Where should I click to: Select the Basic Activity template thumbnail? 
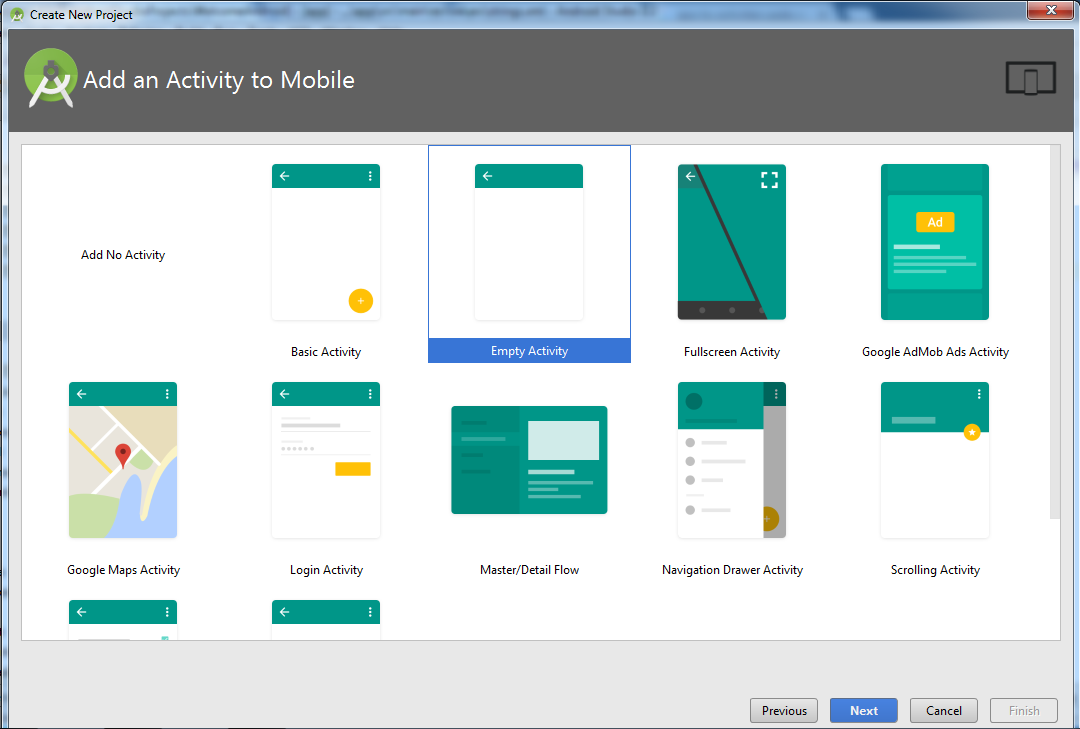pyautogui.click(x=326, y=242)
